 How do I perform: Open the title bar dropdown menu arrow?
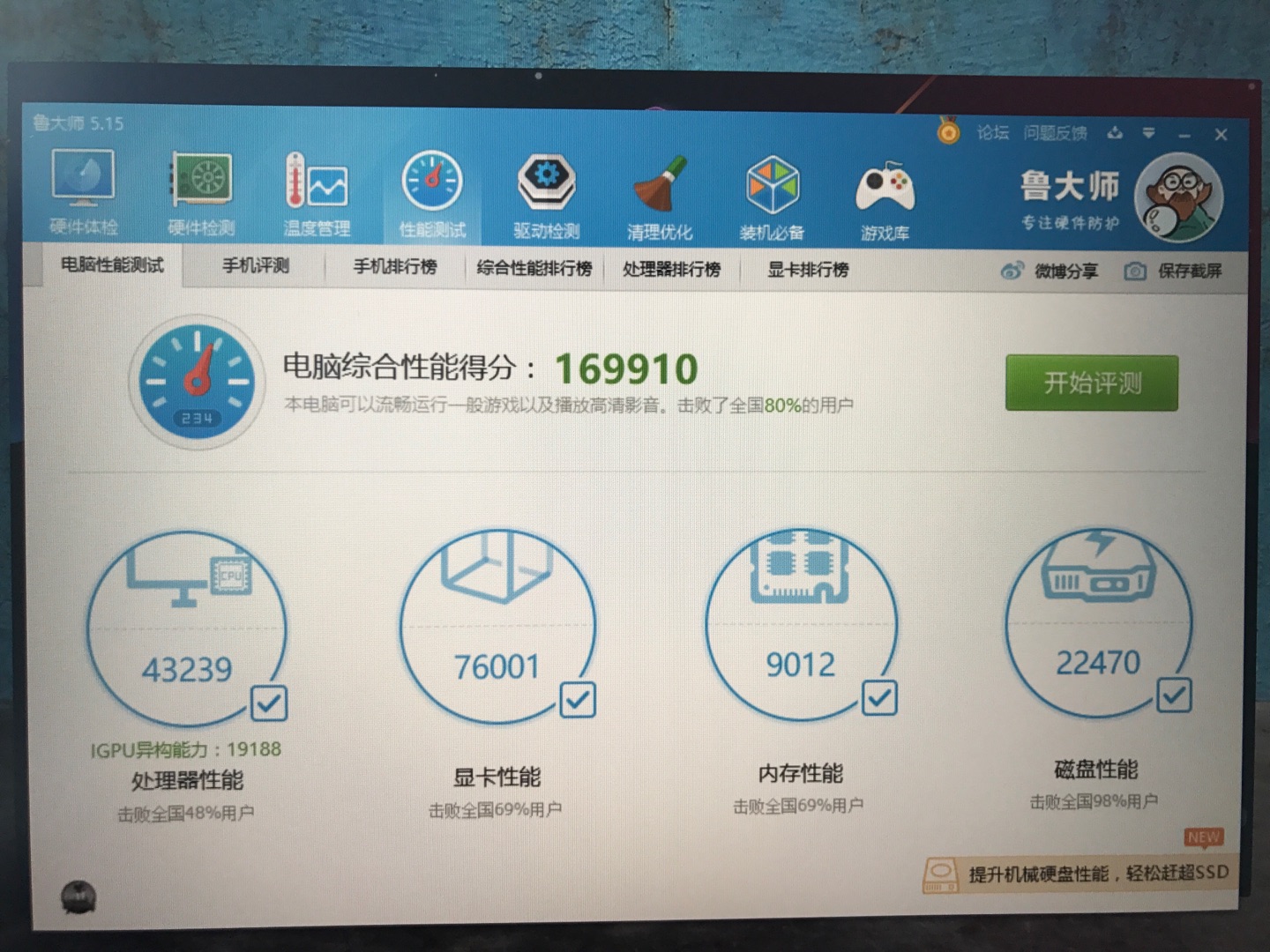click(x=1148, y=133)
